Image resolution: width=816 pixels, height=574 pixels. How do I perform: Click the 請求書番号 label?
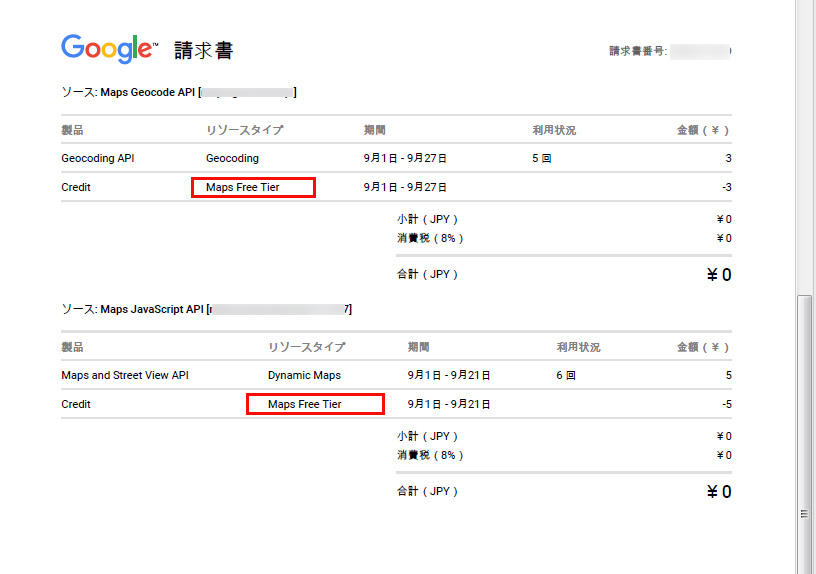pos(638,51)
